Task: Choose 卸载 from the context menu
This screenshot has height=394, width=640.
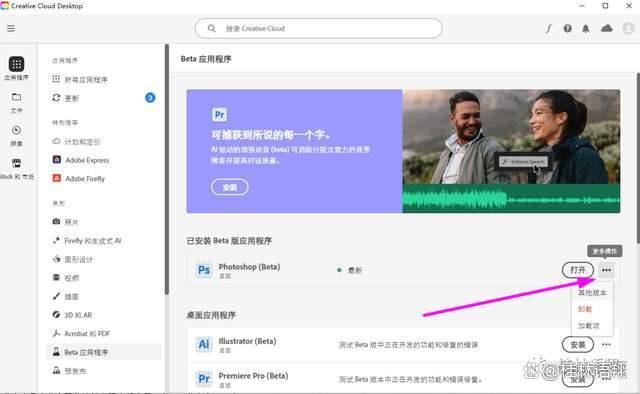Action: click(584, 309)
